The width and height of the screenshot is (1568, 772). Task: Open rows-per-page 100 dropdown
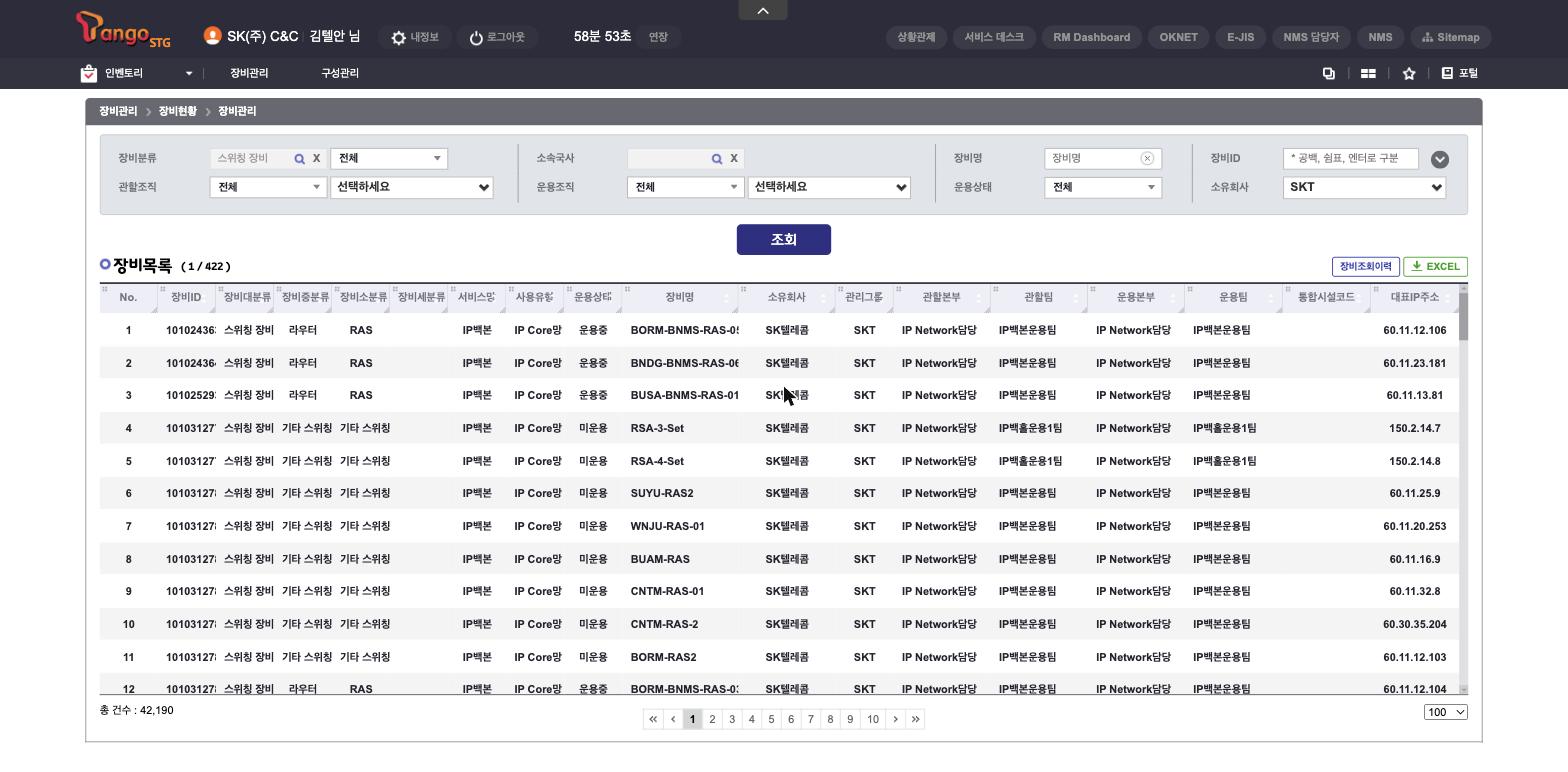point(1446,712)
